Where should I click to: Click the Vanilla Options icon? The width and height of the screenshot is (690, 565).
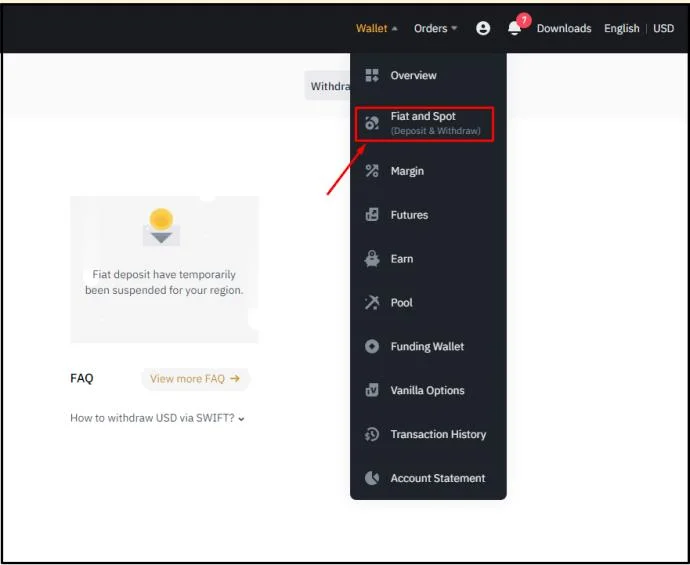point(372,390)
